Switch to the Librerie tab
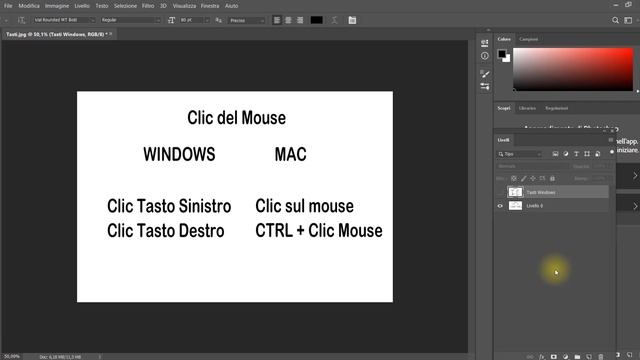This screenshot has height=360, width=640. pyautogui.click(x=527, y=108)
